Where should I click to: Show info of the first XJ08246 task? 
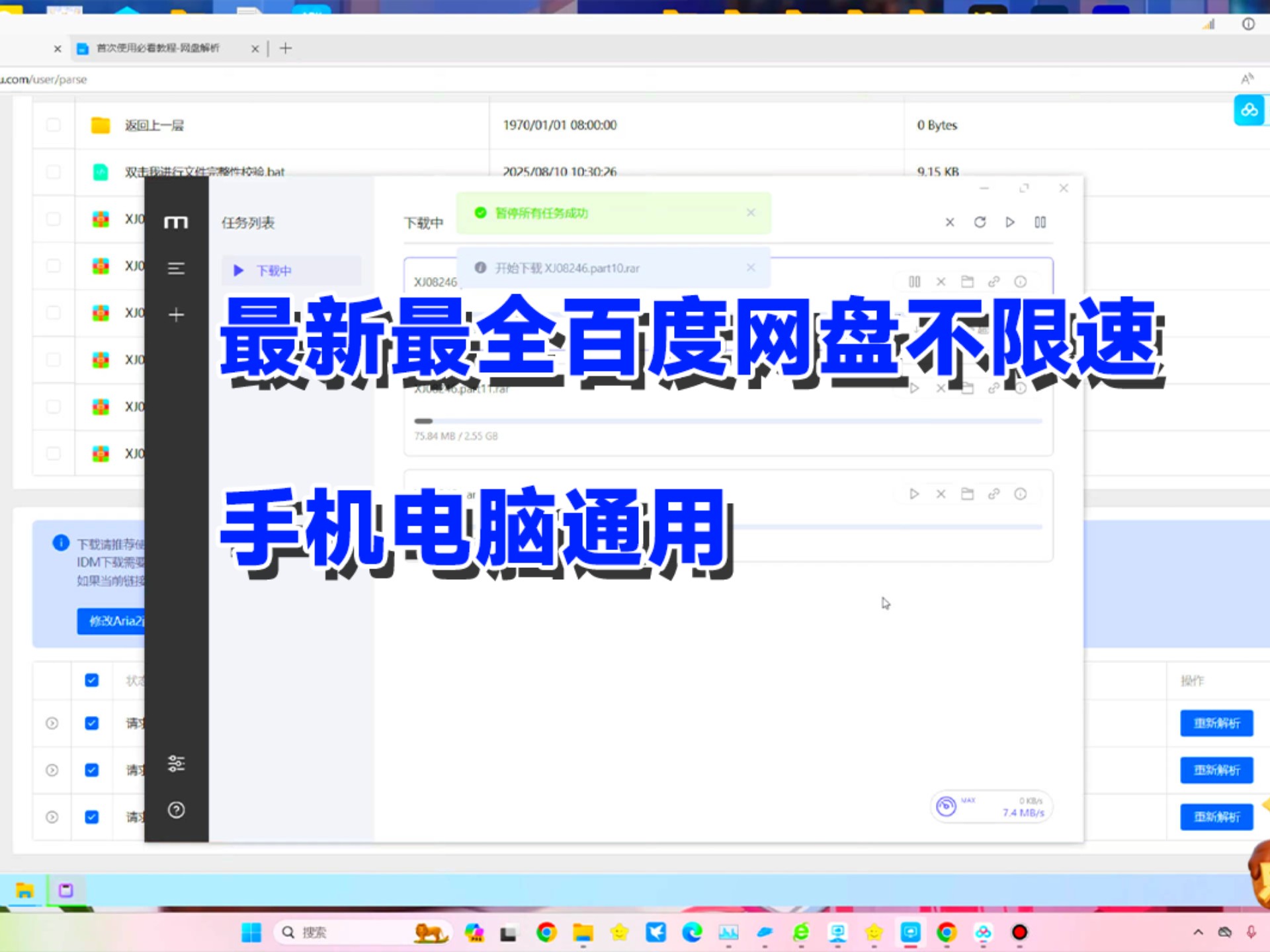tap(1021, 282)
